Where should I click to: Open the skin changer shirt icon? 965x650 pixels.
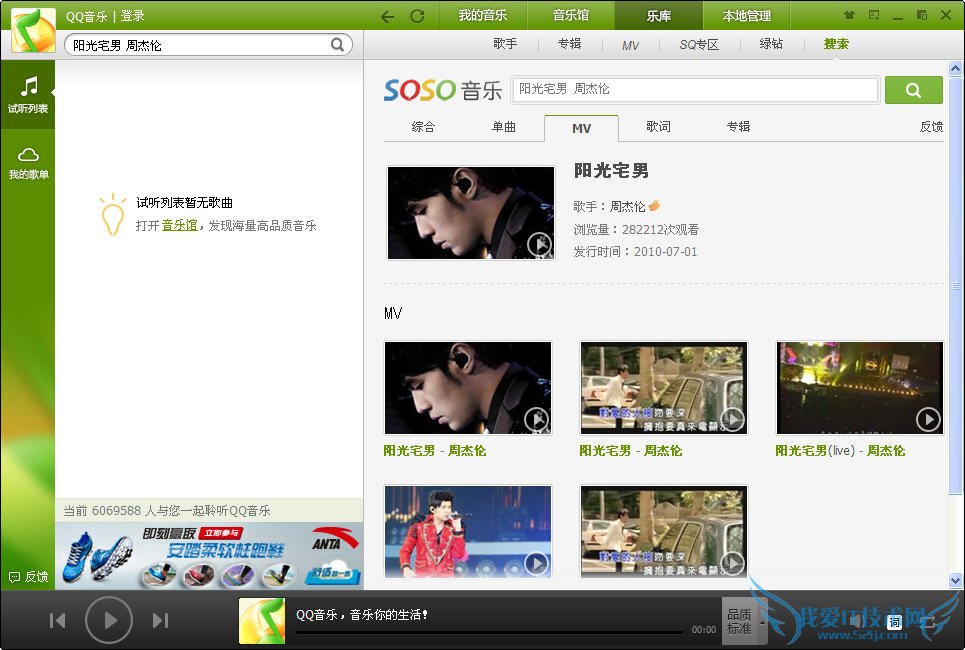point(849,15)
